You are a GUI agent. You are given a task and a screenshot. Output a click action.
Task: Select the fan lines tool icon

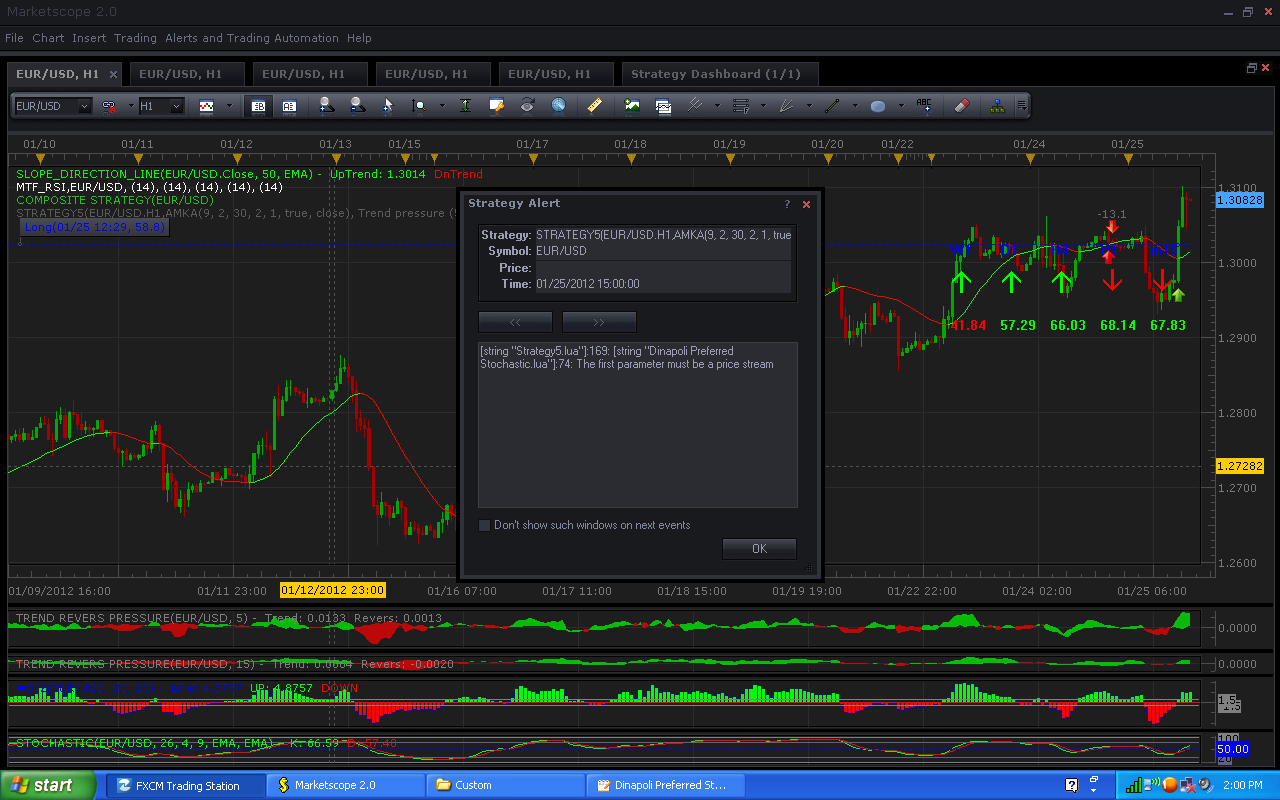[787, 105]
